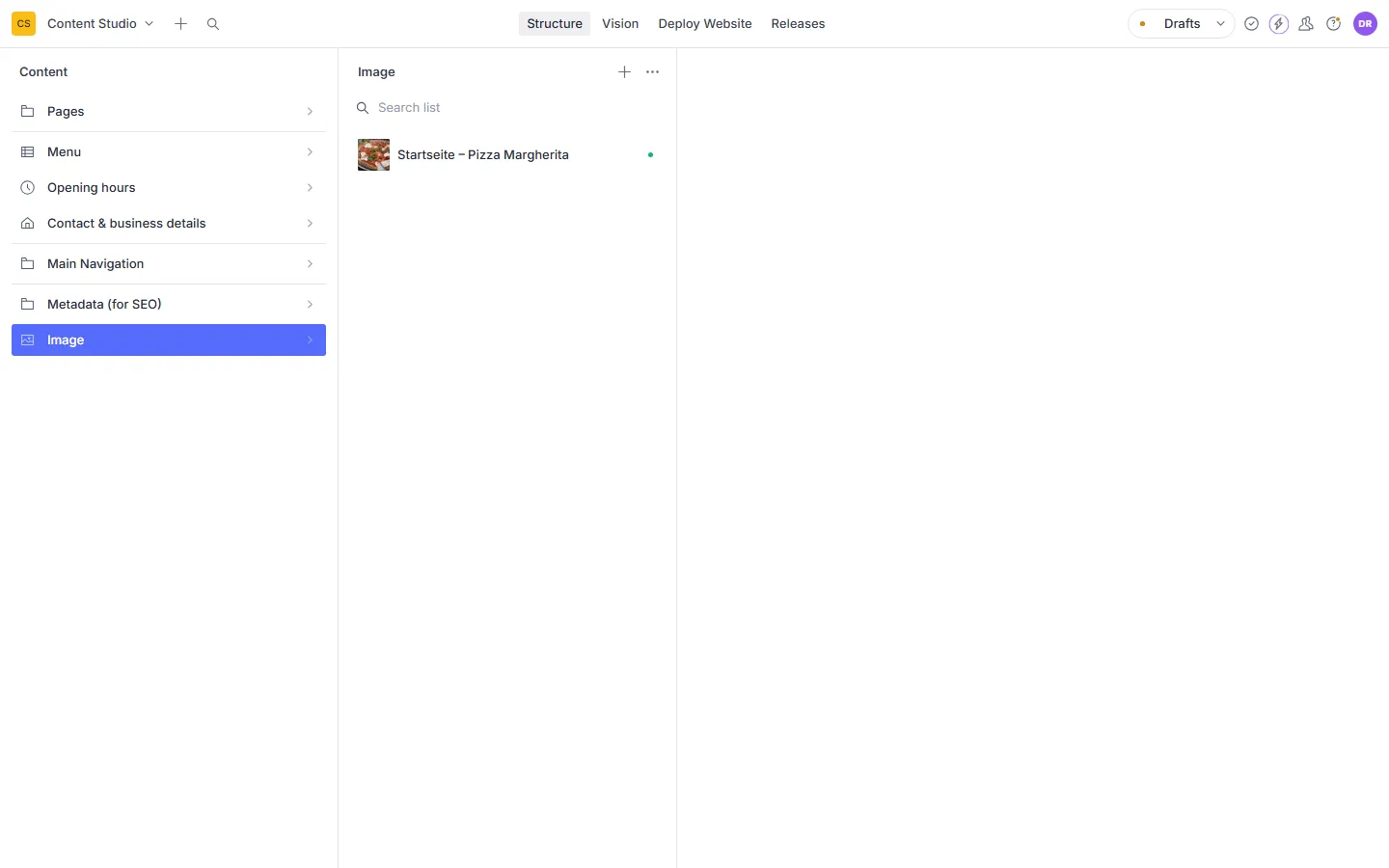This screenshot has width=1389, height=868.
Task: Expand the chevron on Metadata (for SEO) row
Action: (x=310, y=304)
